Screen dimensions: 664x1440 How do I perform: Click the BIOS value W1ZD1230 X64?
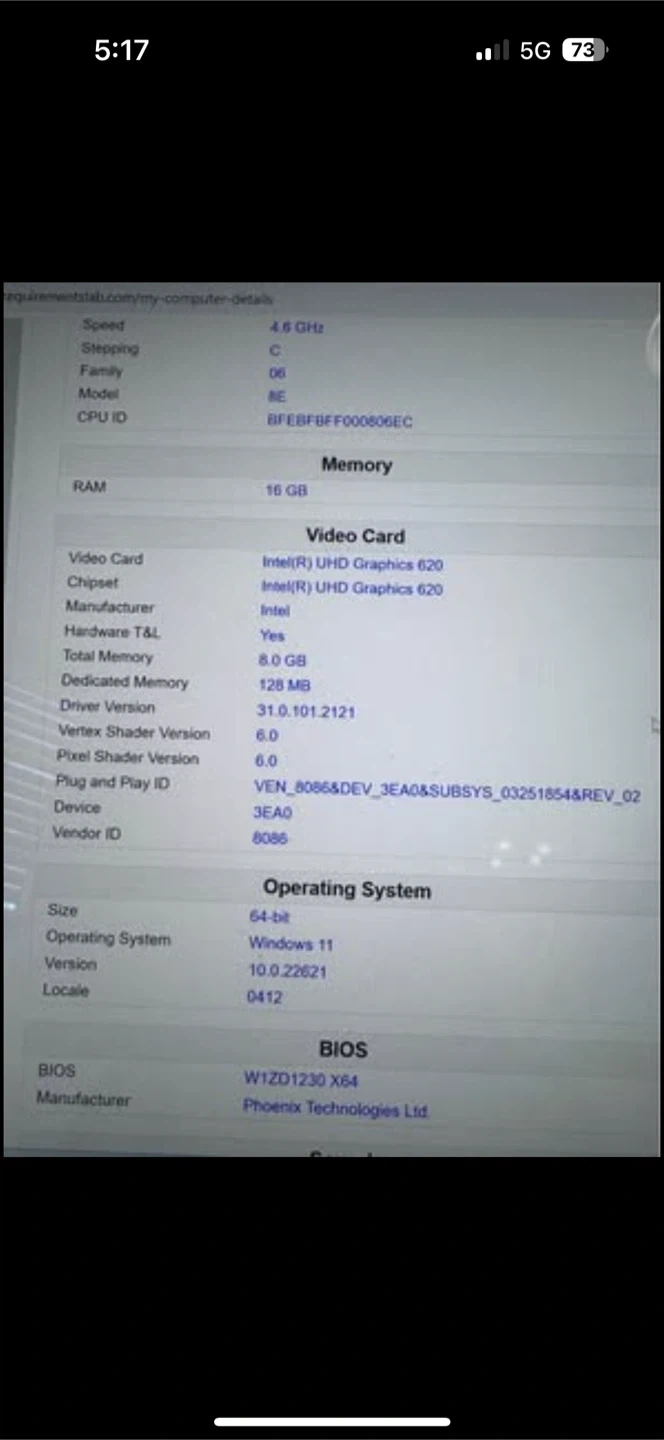(x=300, y=1080)
